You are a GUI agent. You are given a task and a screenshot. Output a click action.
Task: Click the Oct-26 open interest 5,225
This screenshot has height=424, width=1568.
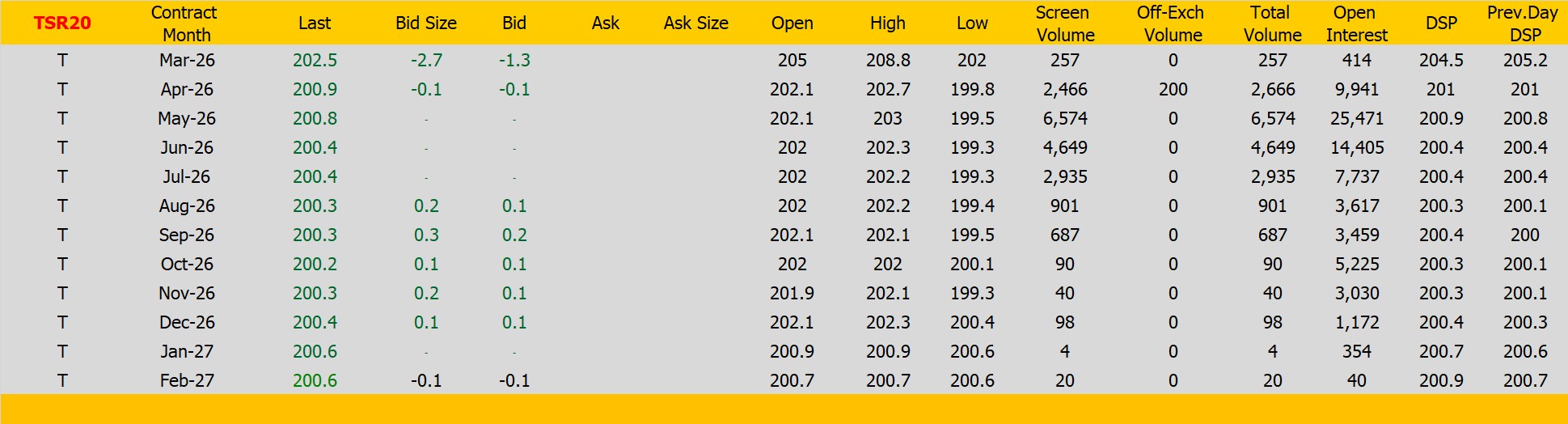coord(1356,264)
